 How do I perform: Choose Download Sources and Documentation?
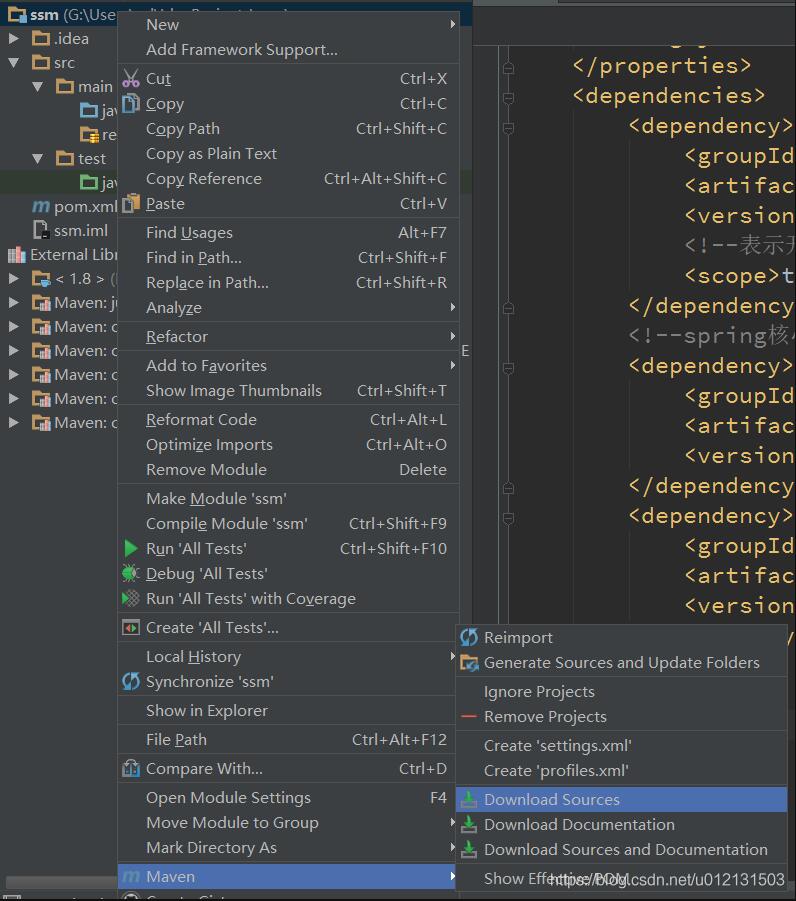[x=626, y=850]
